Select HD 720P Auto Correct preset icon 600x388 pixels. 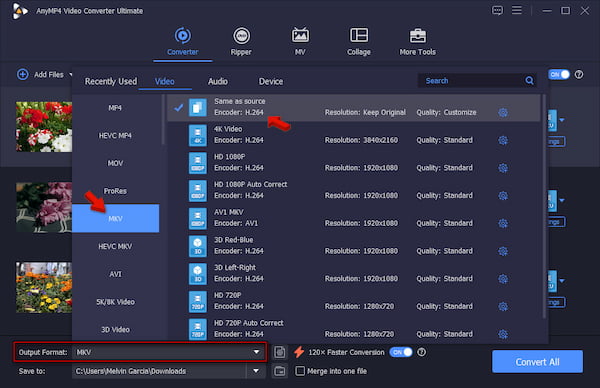point(197,329)
